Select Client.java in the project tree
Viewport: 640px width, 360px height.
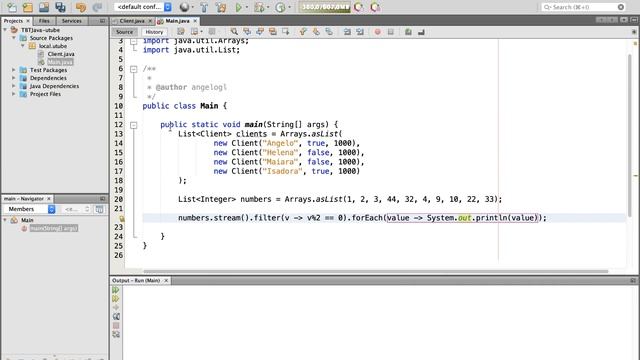click(61, 54)
